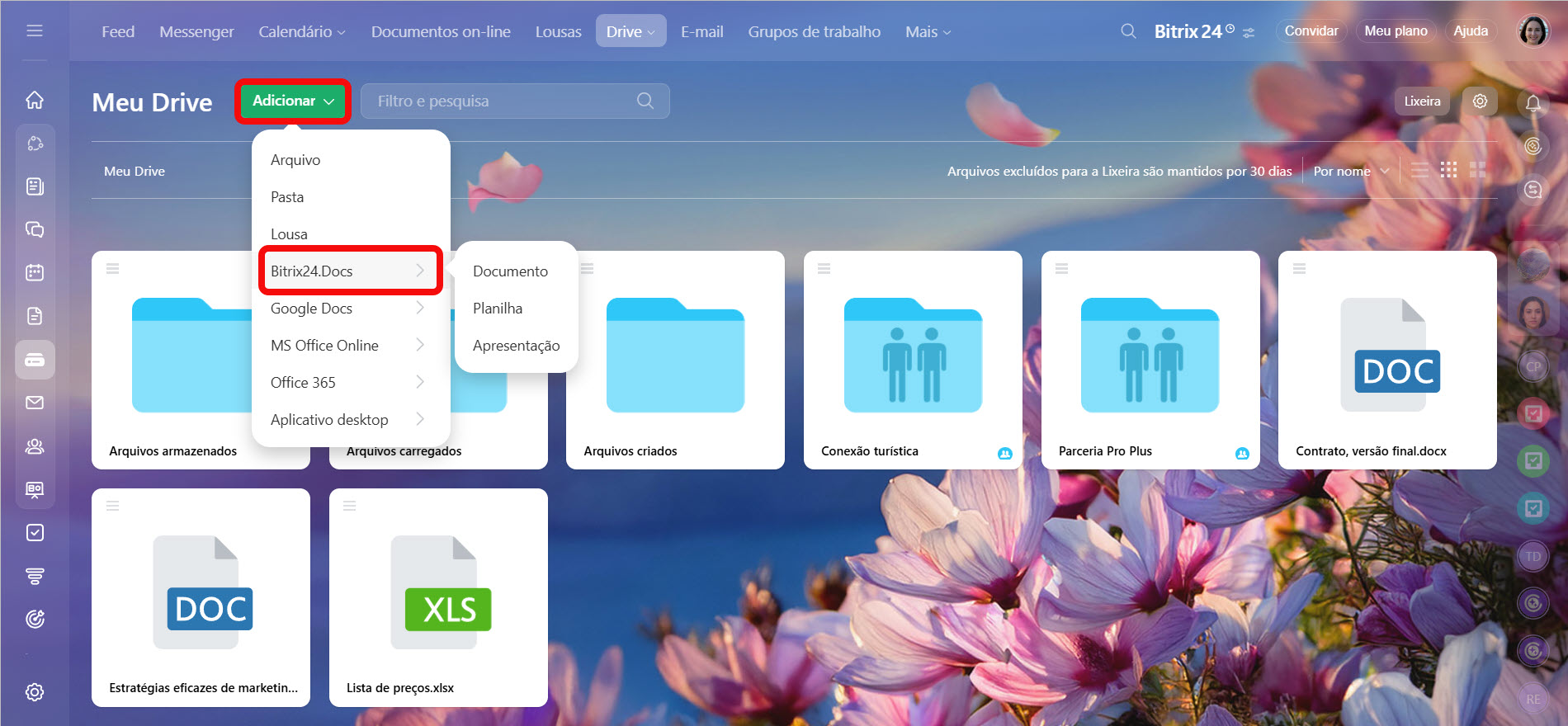The image size is (1568, 726).
Task: Click the Ajuda button
Action: [x=1471, y=31]
